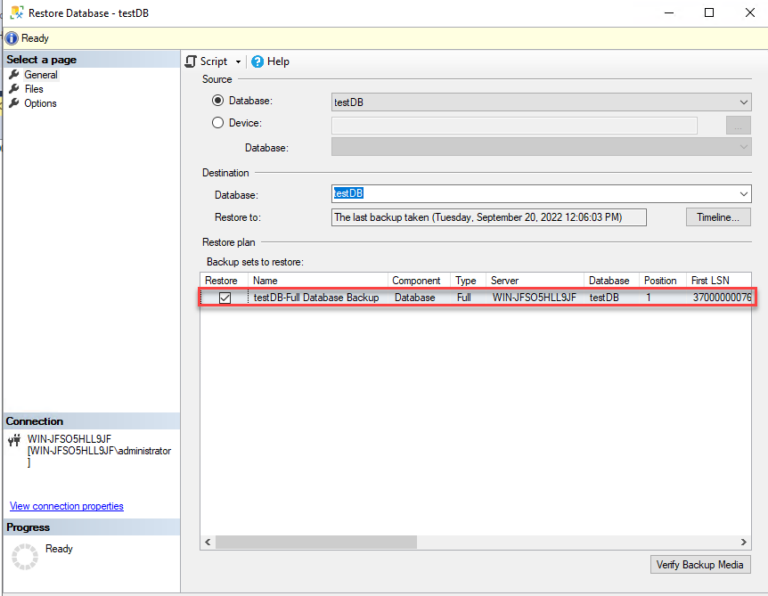768x596 pixels.
Task: Switch to the Options page
Action: [40, 103]
